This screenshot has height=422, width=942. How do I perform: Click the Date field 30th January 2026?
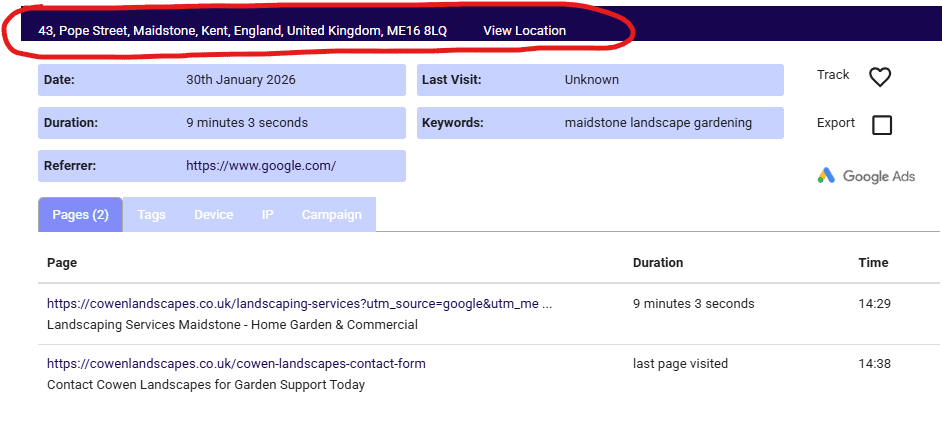tap(241, 80)
